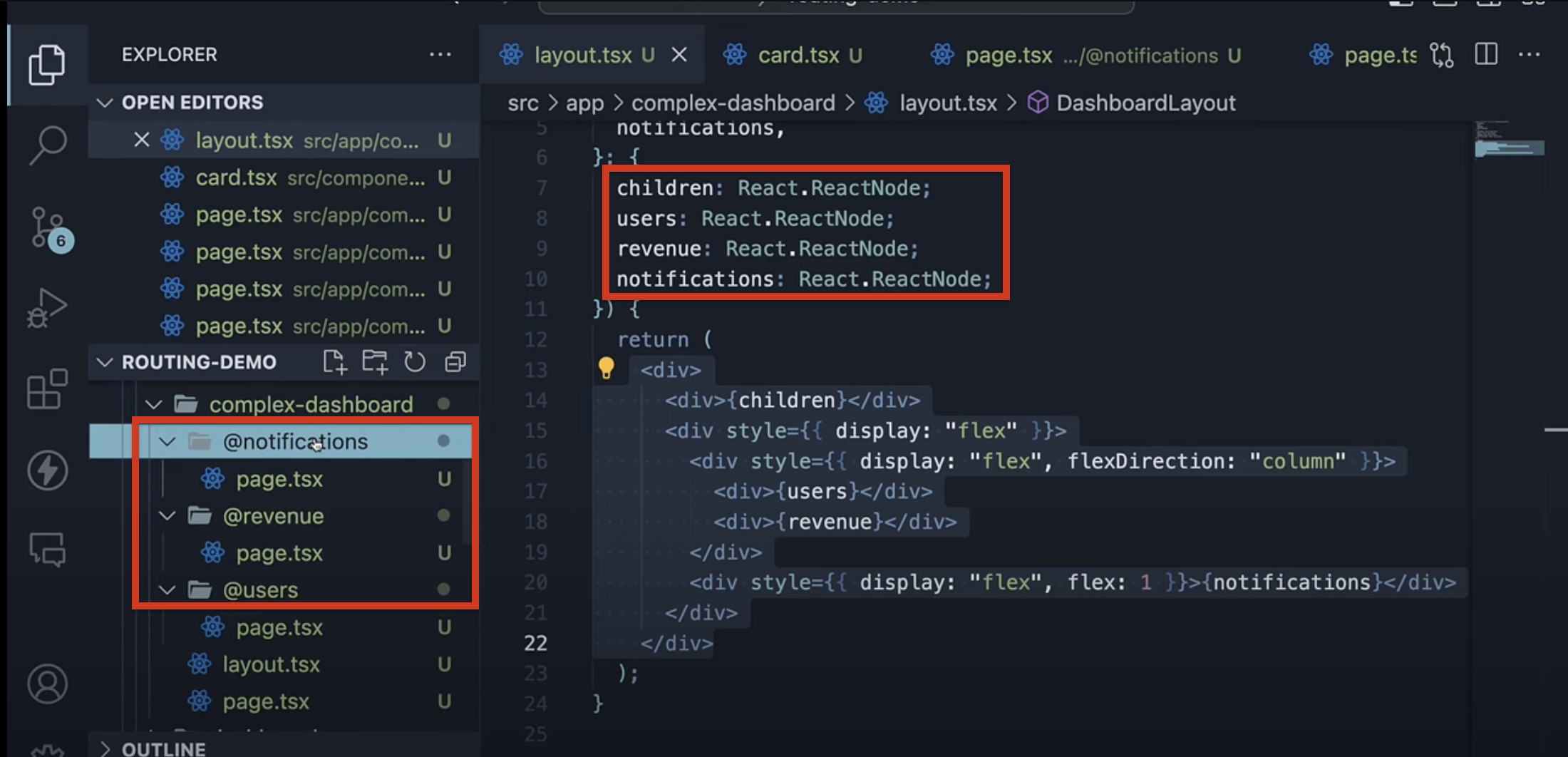Open layout.tsx from Open Editors

pos(284,140)
